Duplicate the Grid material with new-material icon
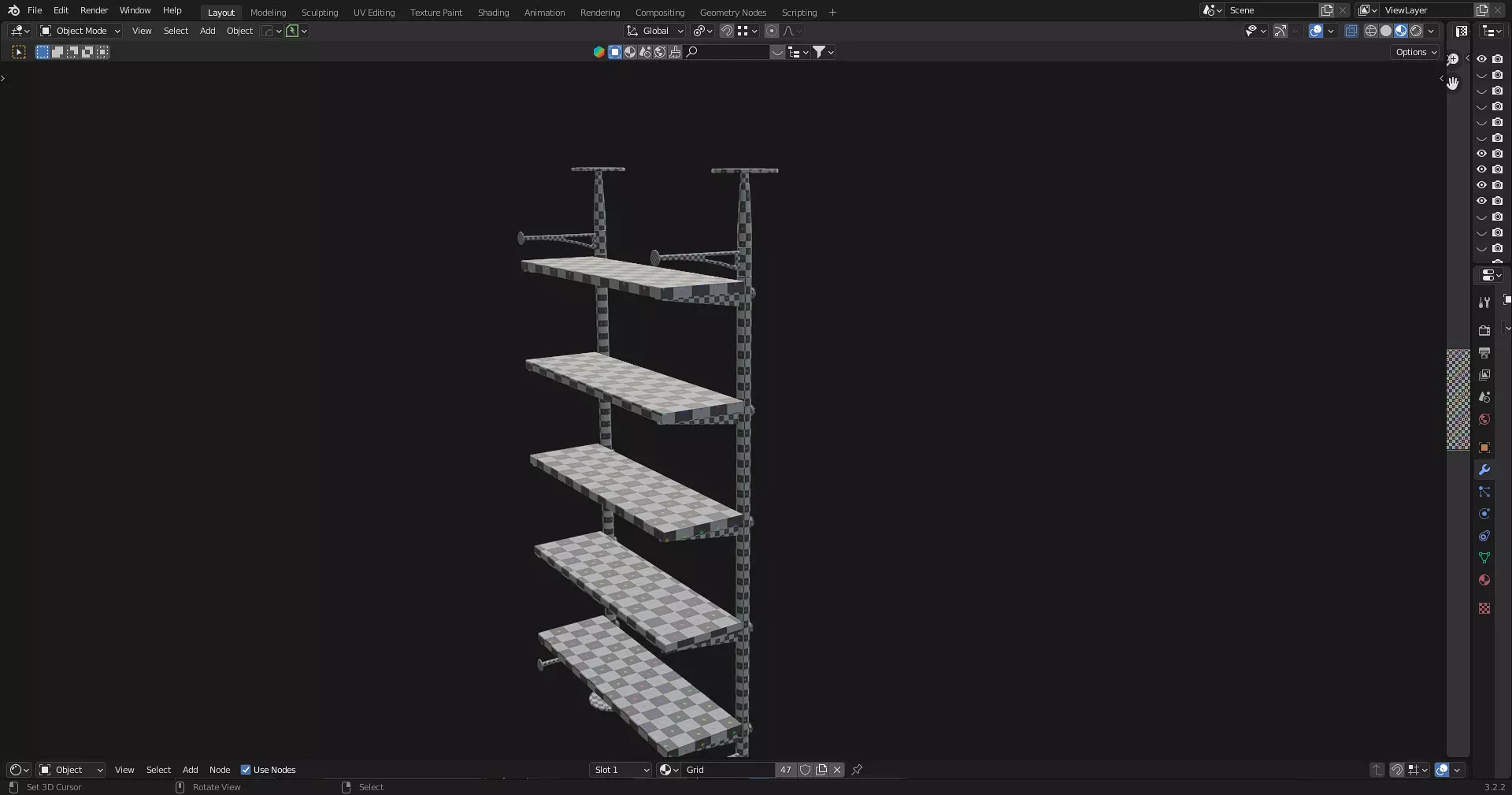 coord(821,770)
